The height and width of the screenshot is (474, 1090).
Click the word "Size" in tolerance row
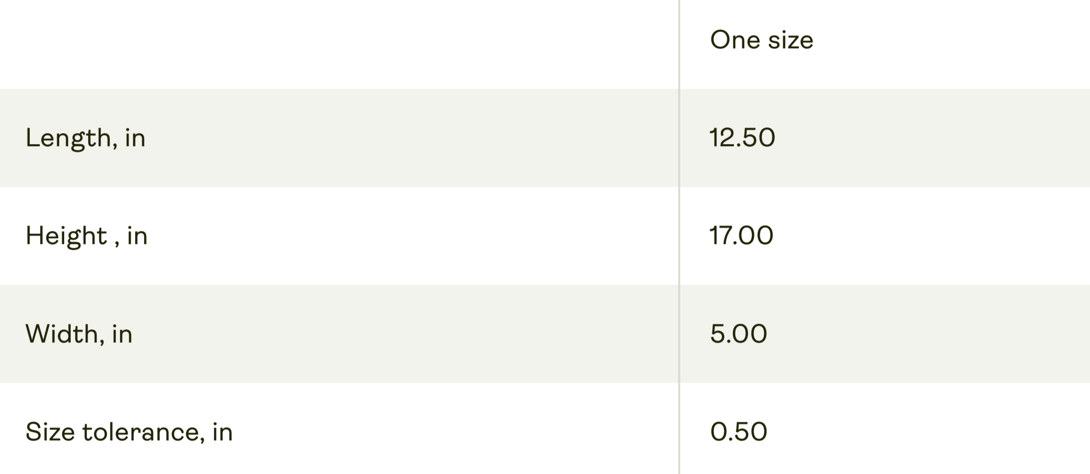(47, 432)
